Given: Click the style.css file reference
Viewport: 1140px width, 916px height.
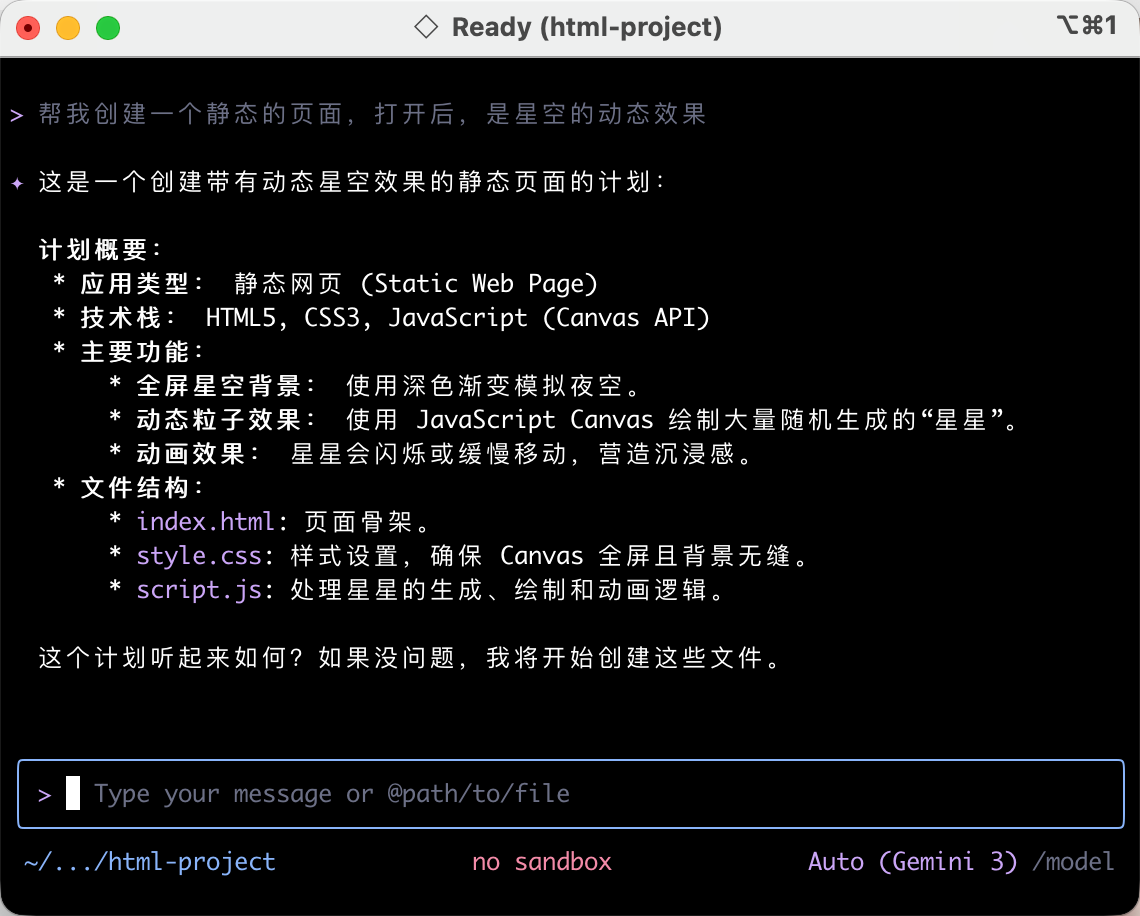Looking at the screenshot, I should click(x=198, y=555).
